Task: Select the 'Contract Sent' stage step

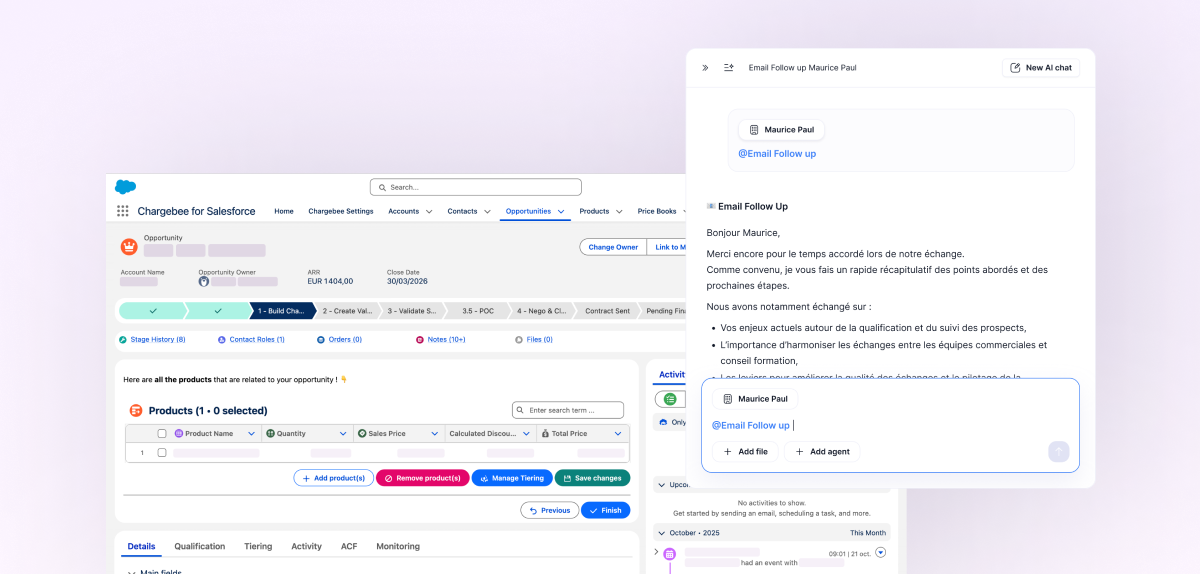Action: (607, 311)
